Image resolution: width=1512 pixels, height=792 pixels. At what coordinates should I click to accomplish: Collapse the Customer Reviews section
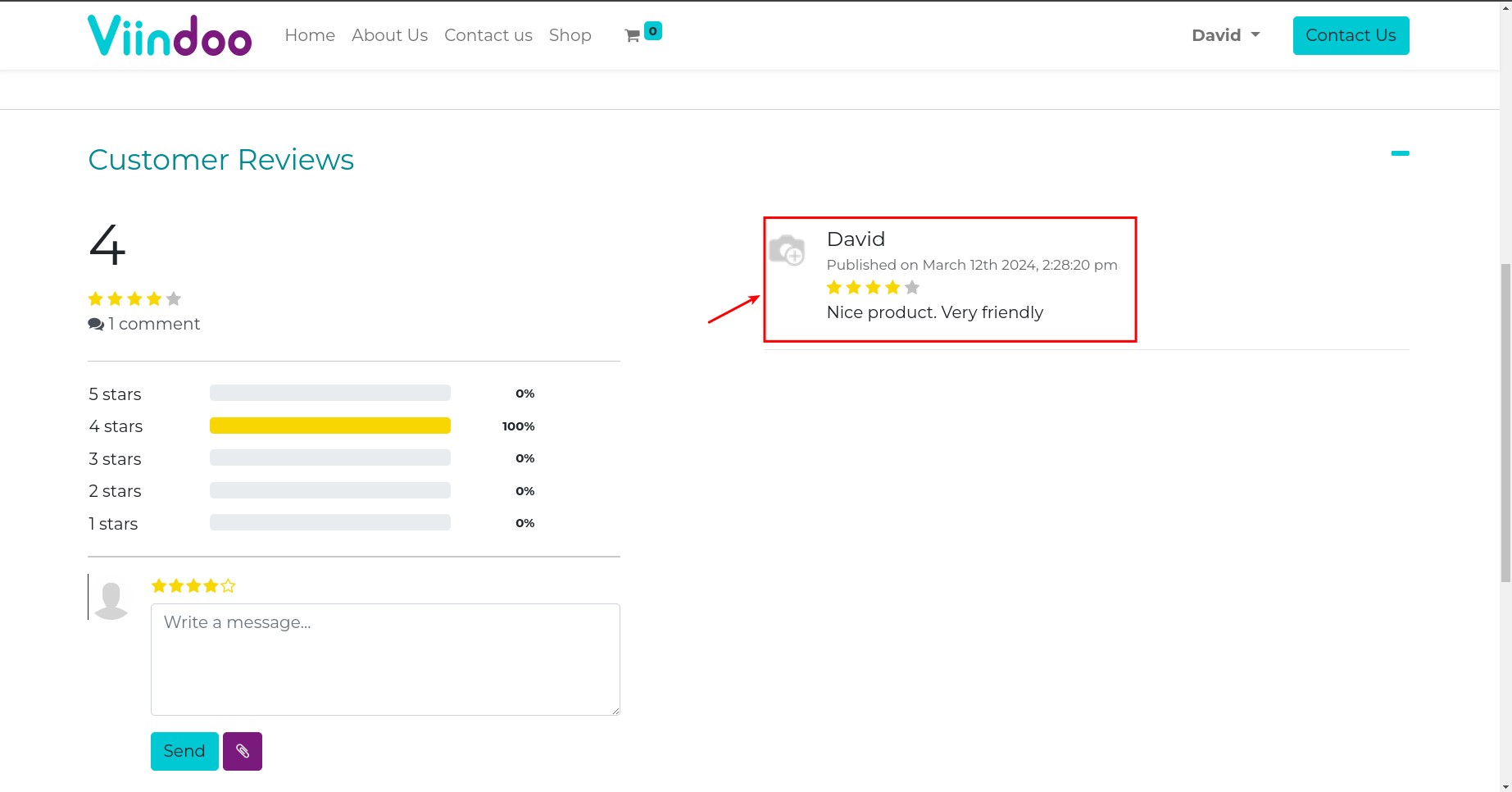point(1400,153)
